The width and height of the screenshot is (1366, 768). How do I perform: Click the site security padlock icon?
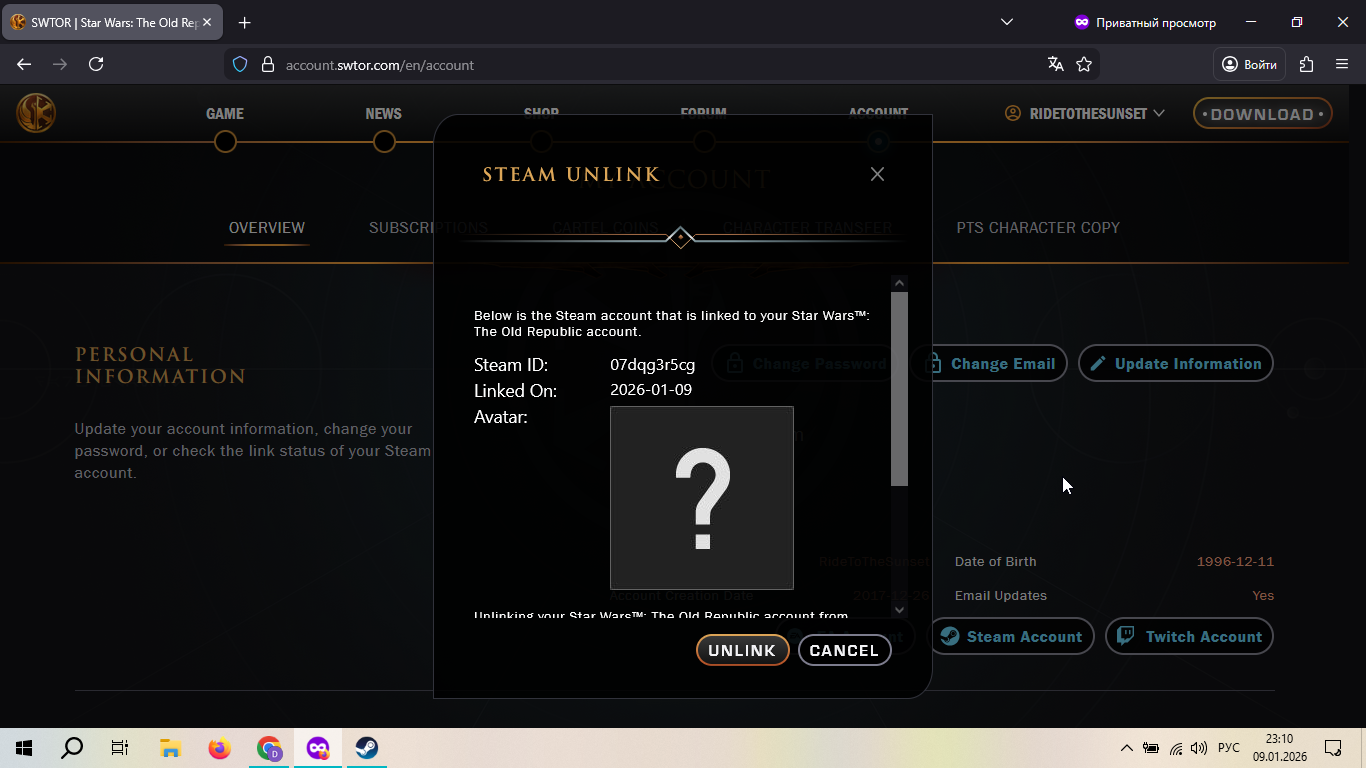[x=267, y=64]
